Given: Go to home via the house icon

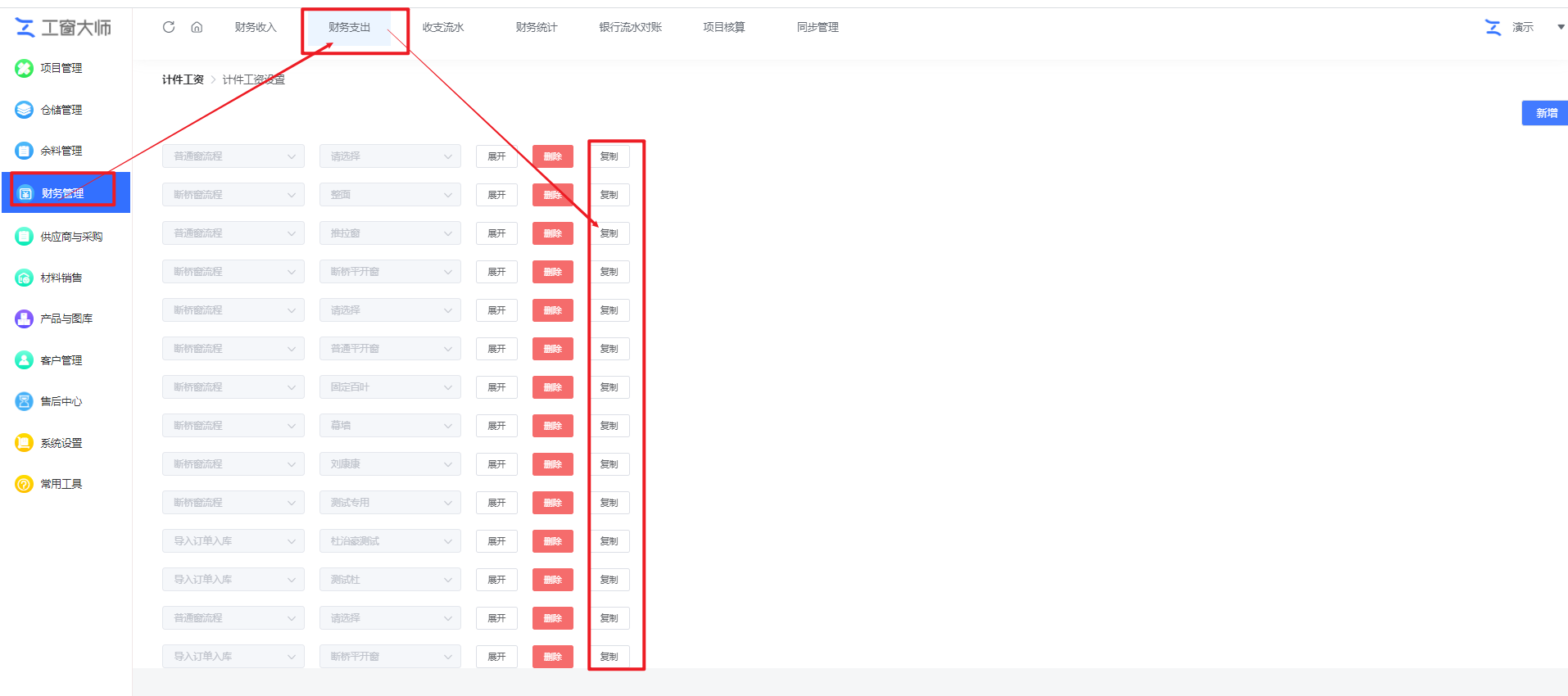Looking at the screenshot, I should click(197, 27).
